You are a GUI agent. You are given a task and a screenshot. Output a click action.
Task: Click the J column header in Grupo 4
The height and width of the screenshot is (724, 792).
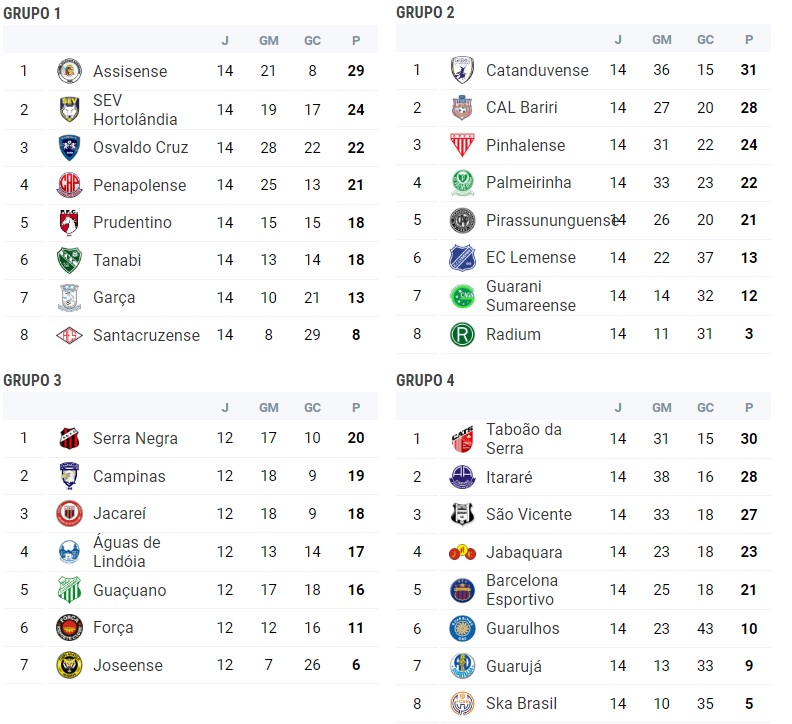point(618,407)
